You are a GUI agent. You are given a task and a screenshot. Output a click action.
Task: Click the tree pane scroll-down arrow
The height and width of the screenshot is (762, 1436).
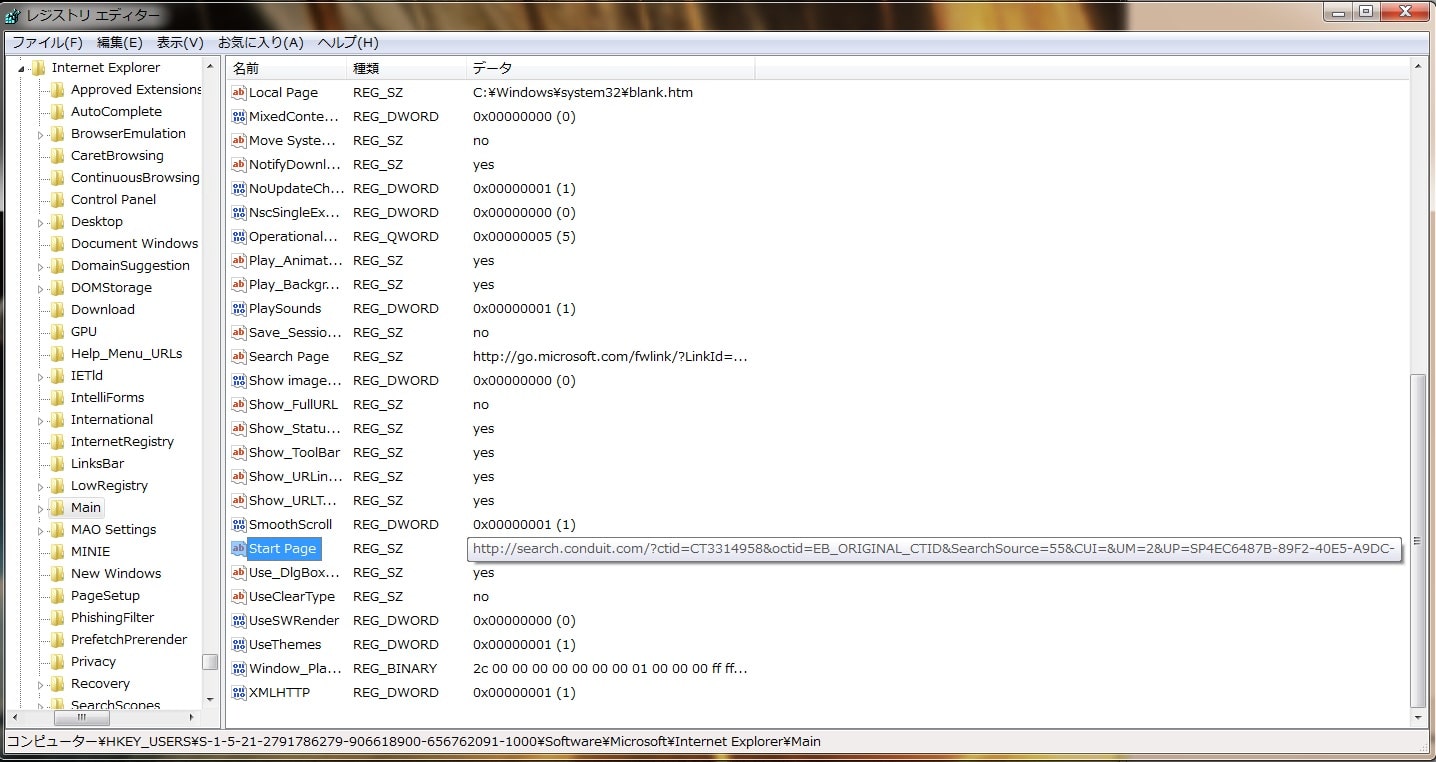coord(209,699)
